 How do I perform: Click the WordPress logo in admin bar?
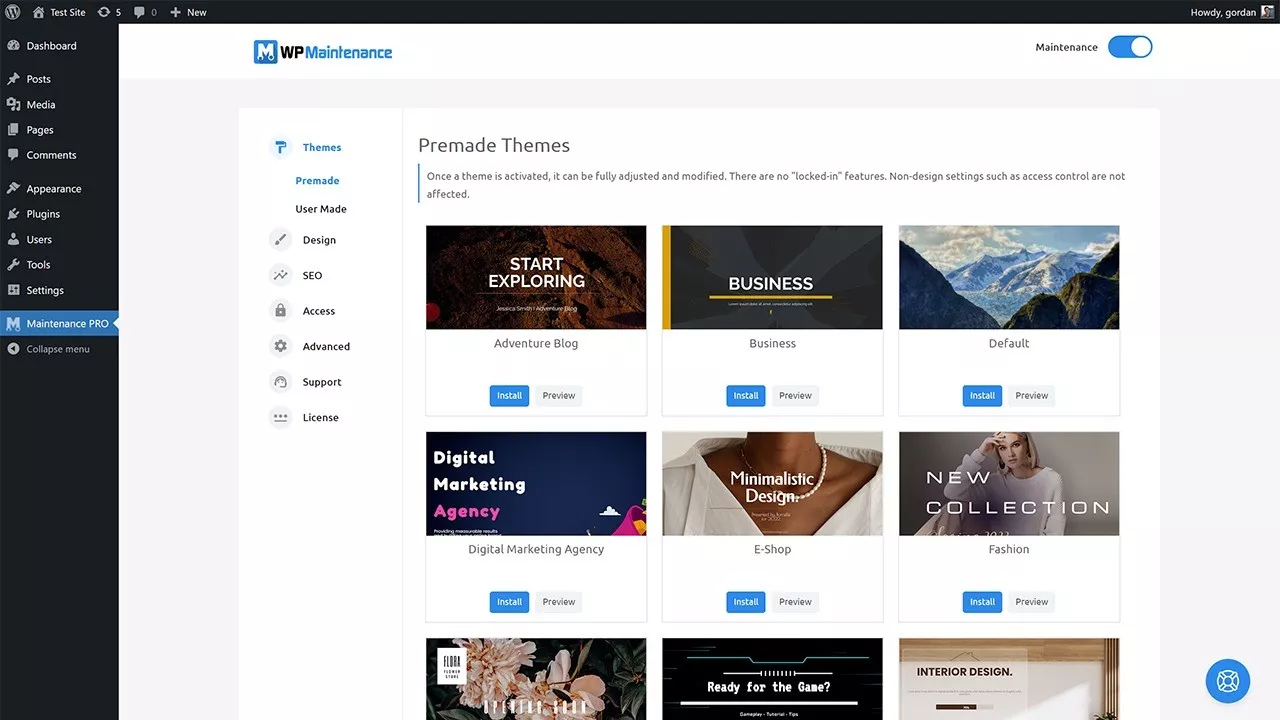coord(13,12)
